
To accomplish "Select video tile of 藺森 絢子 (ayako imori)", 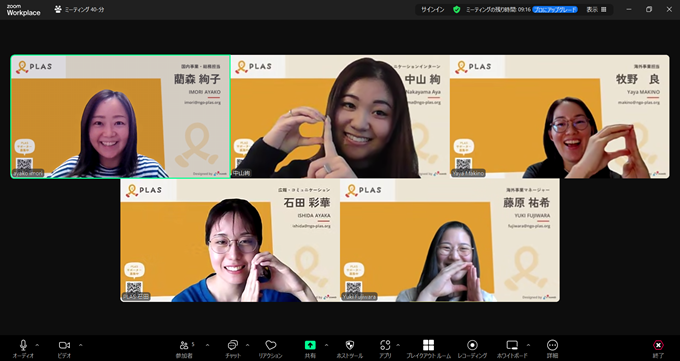I will [x=121, y=116].
